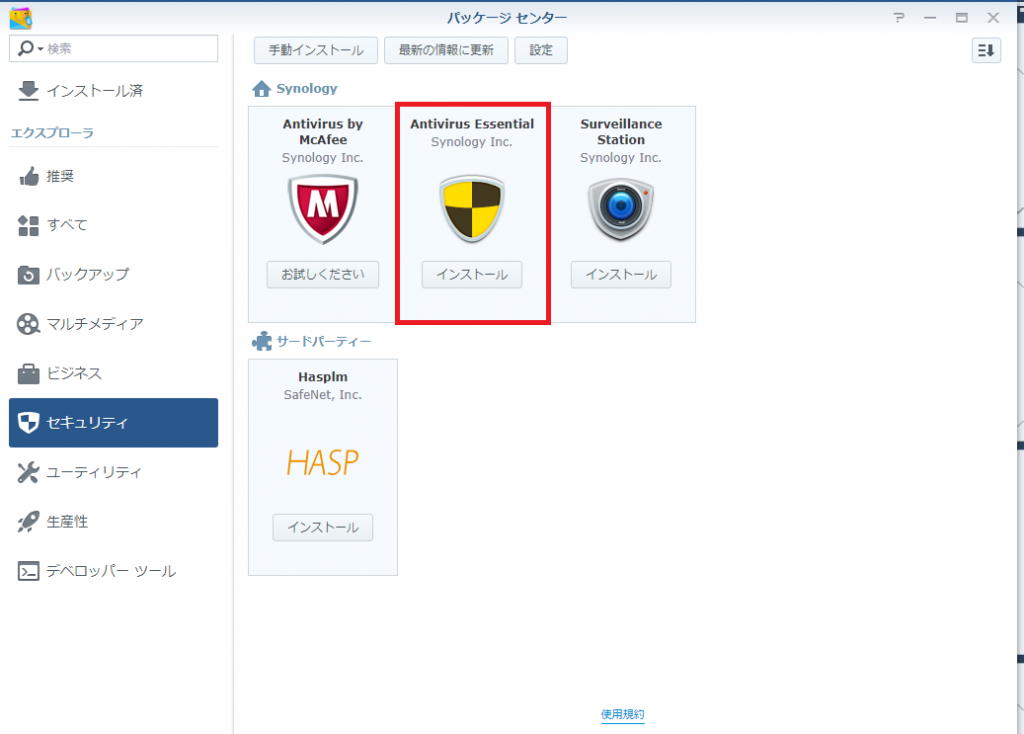Click the shield icon beside セキュリティ

coord(28,423)
